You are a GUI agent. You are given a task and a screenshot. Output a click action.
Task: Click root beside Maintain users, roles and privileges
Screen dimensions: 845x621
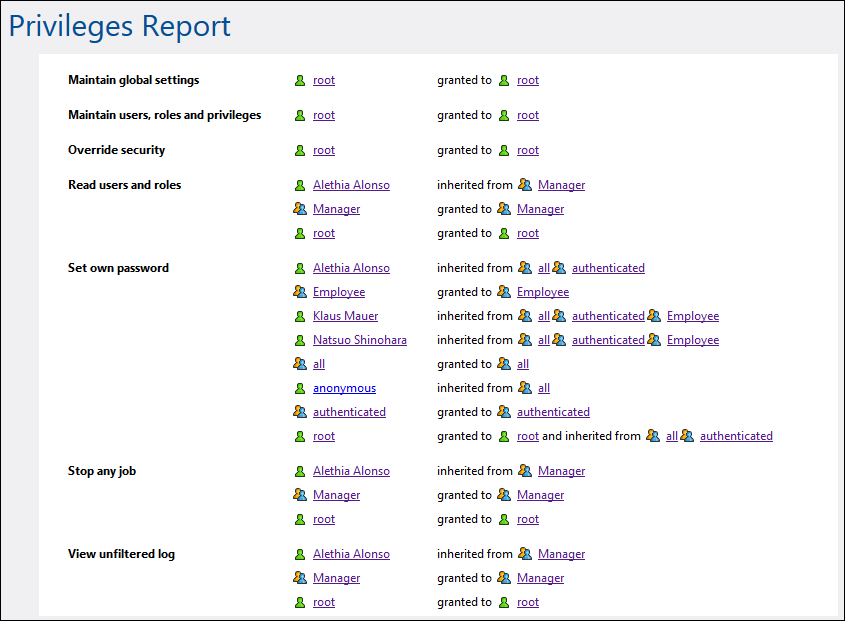click(323, 115)
